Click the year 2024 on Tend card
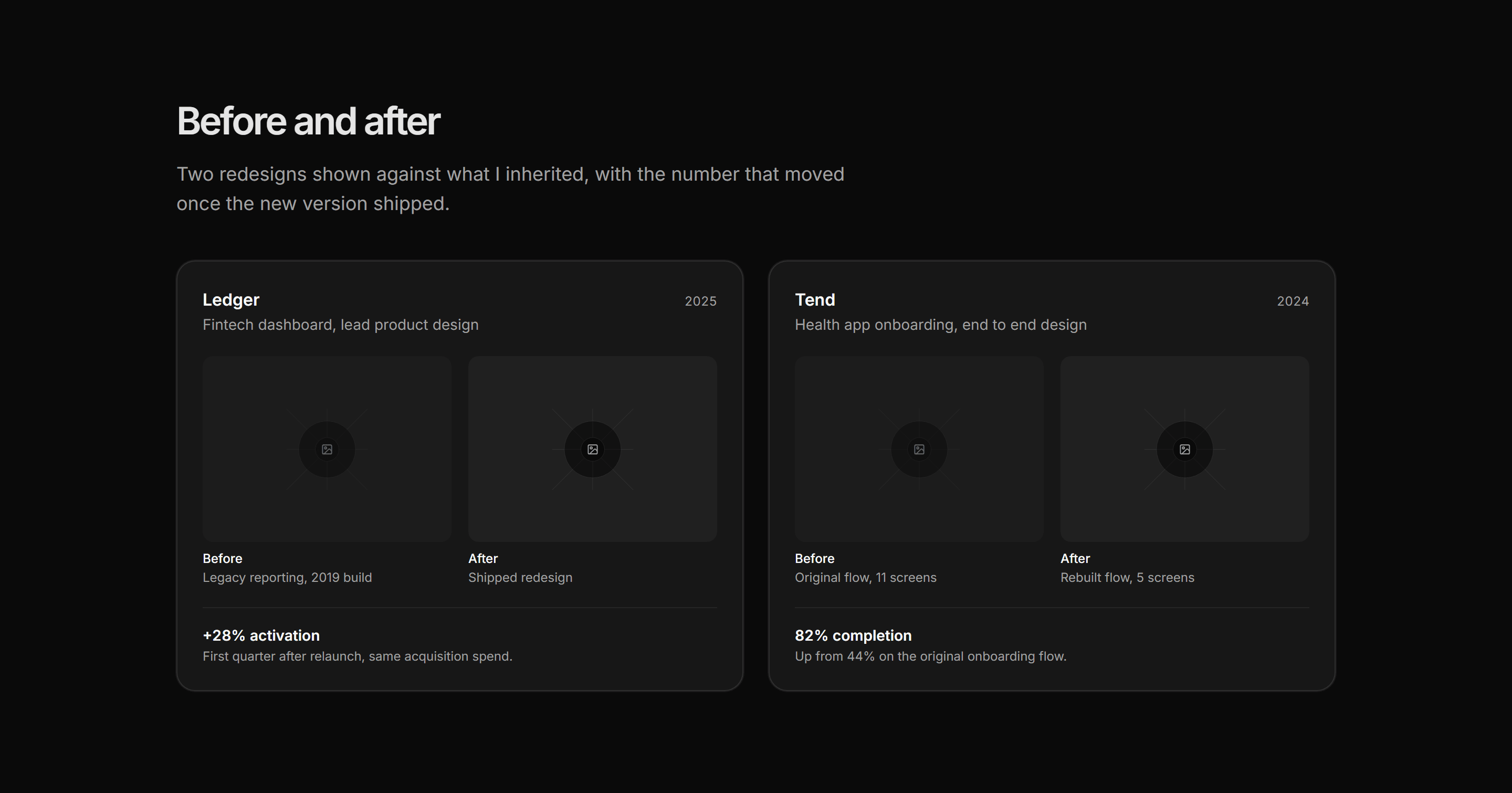 [x=1293, y=301]
